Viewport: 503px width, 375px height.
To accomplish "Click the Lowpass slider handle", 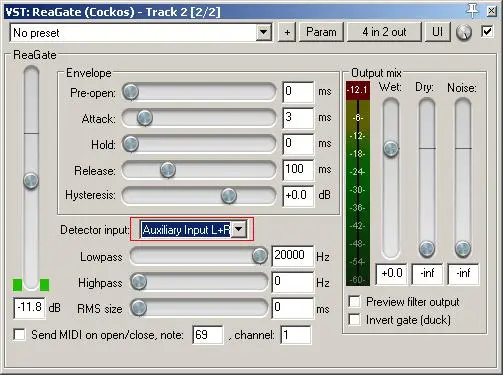I will tap(259, 256).
